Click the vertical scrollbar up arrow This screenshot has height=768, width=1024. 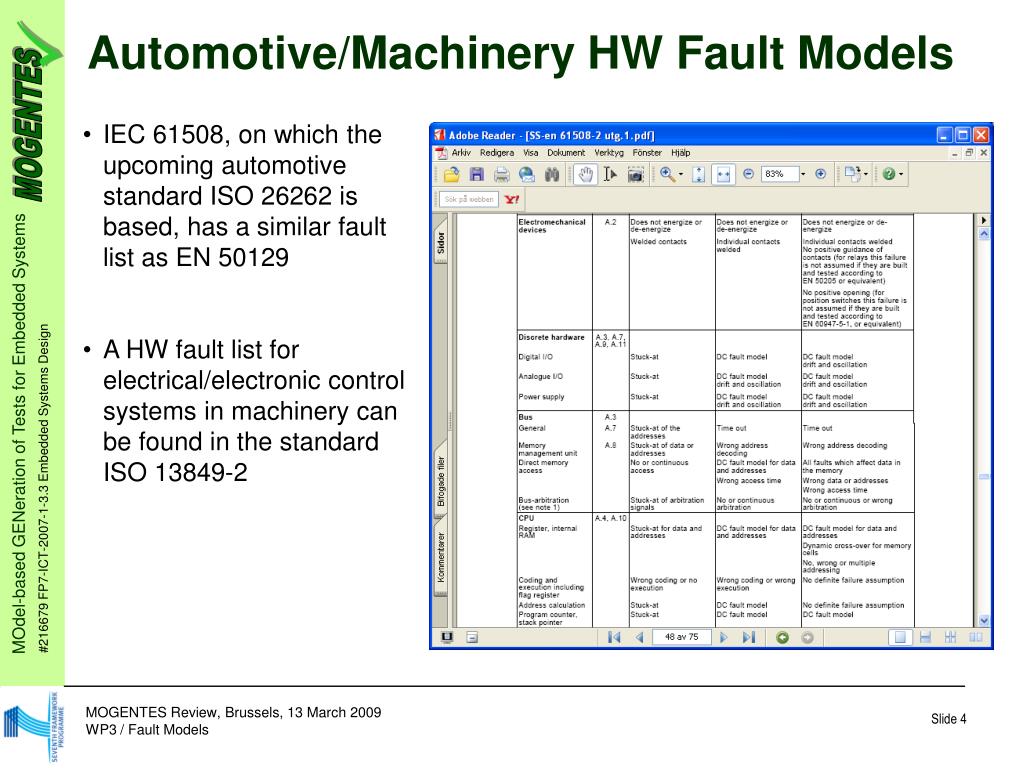[984, 234]
